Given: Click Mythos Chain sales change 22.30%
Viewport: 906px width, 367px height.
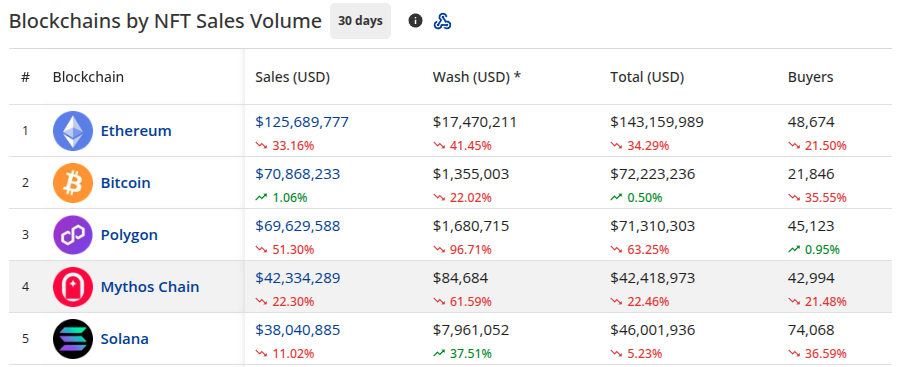Looking at the screenshot, I should click(285, 302).
